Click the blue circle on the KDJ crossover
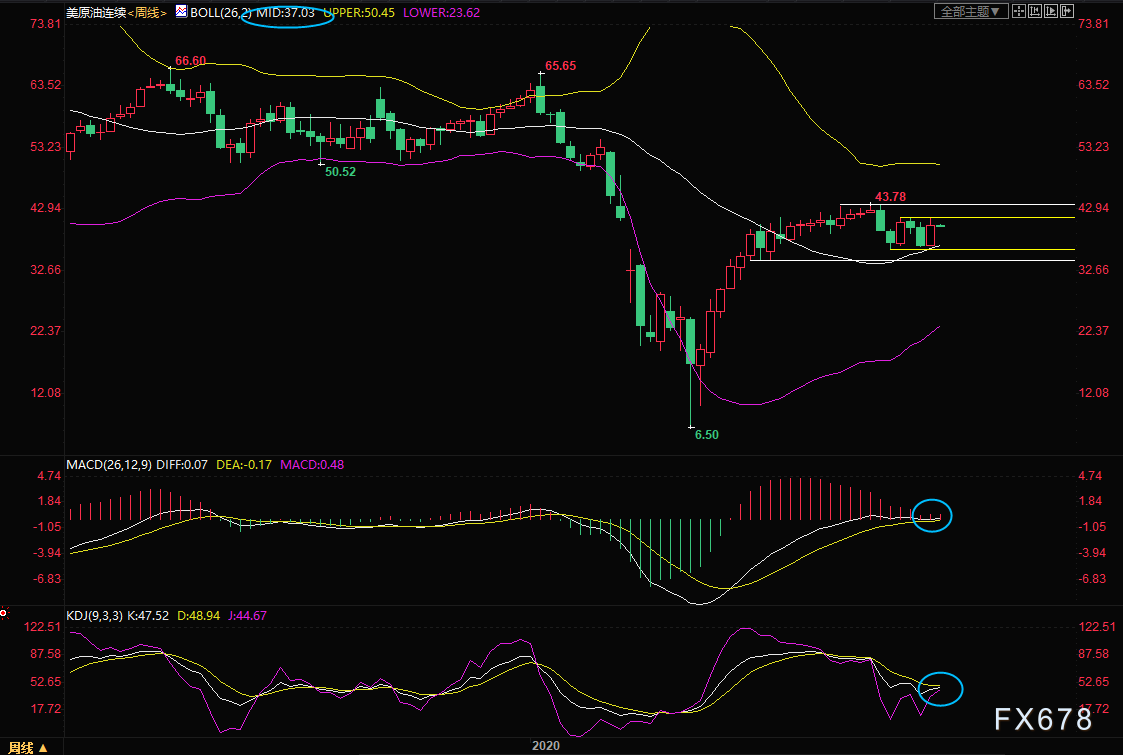The width and height of the screenshot is (1123, 755). [x=940, y=688]
